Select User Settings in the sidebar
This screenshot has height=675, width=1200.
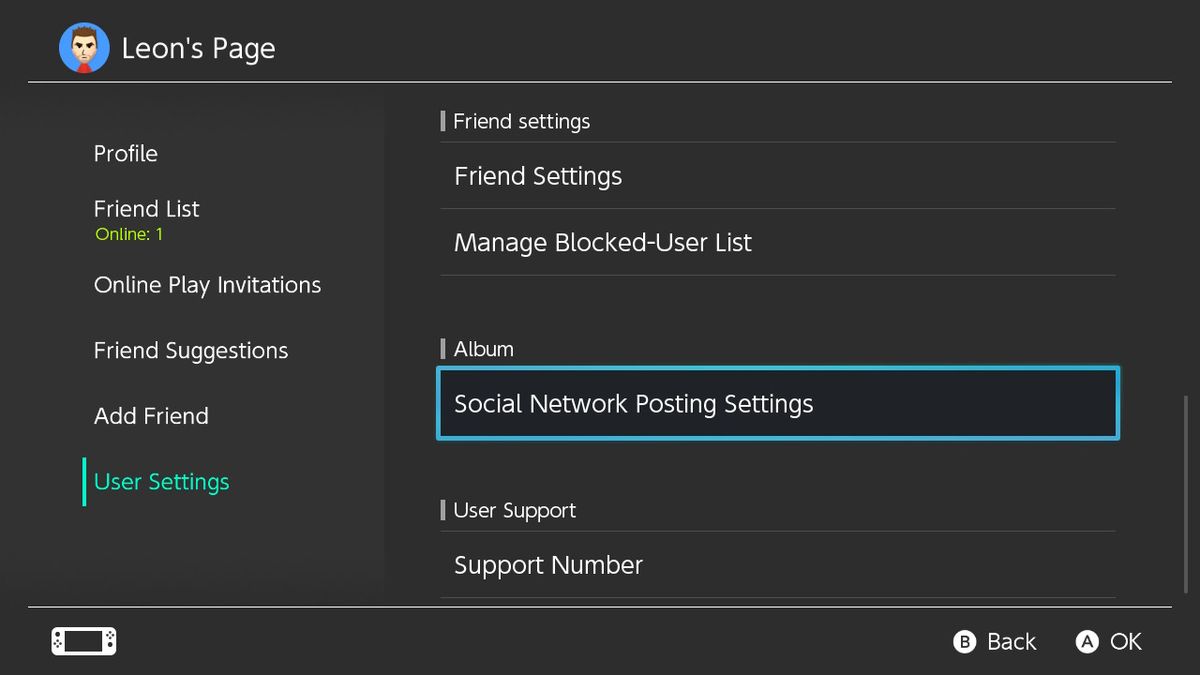(x=160, y=481)
